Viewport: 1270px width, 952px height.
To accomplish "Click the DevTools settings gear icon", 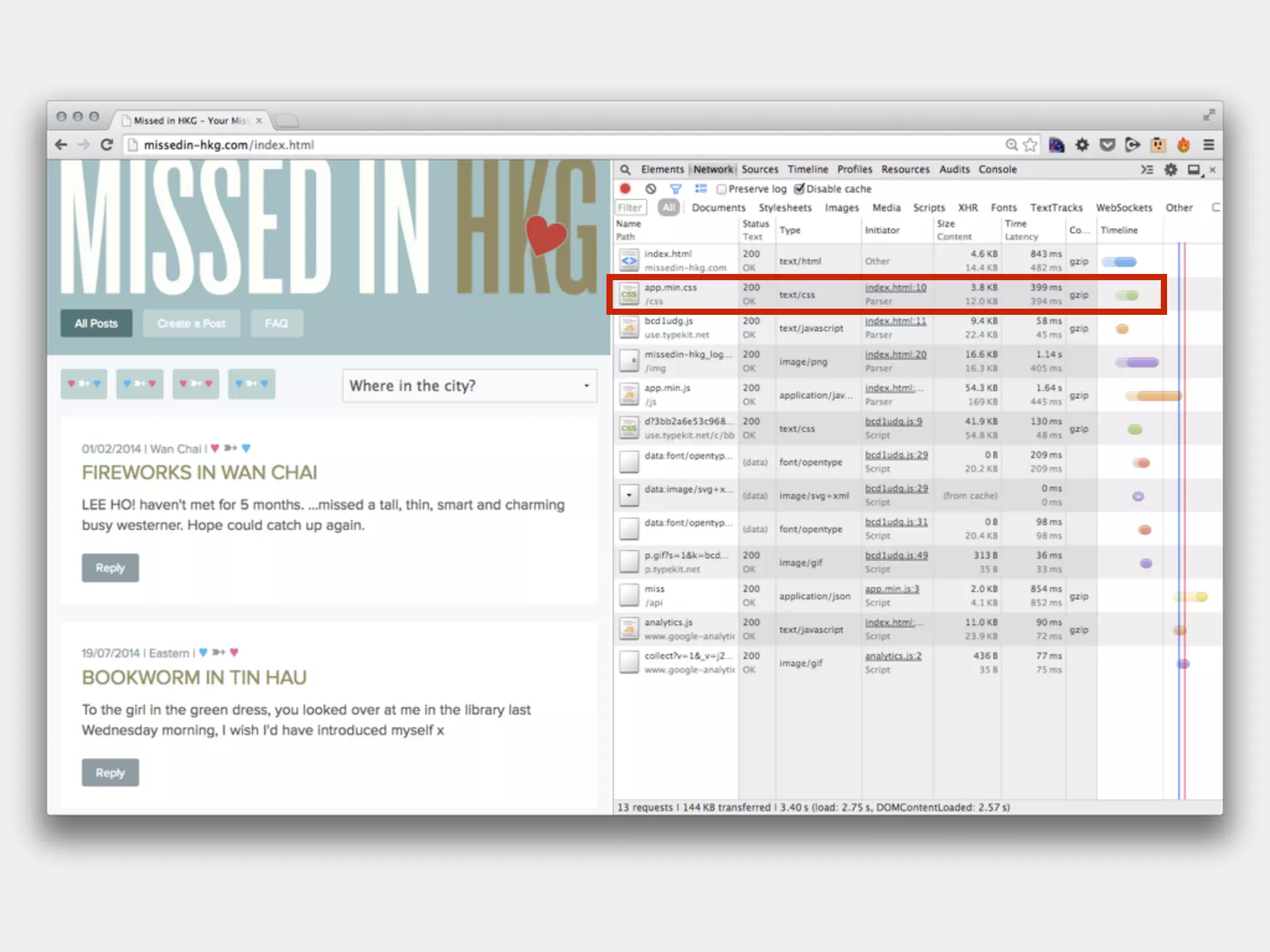I will coord(1170,170).
